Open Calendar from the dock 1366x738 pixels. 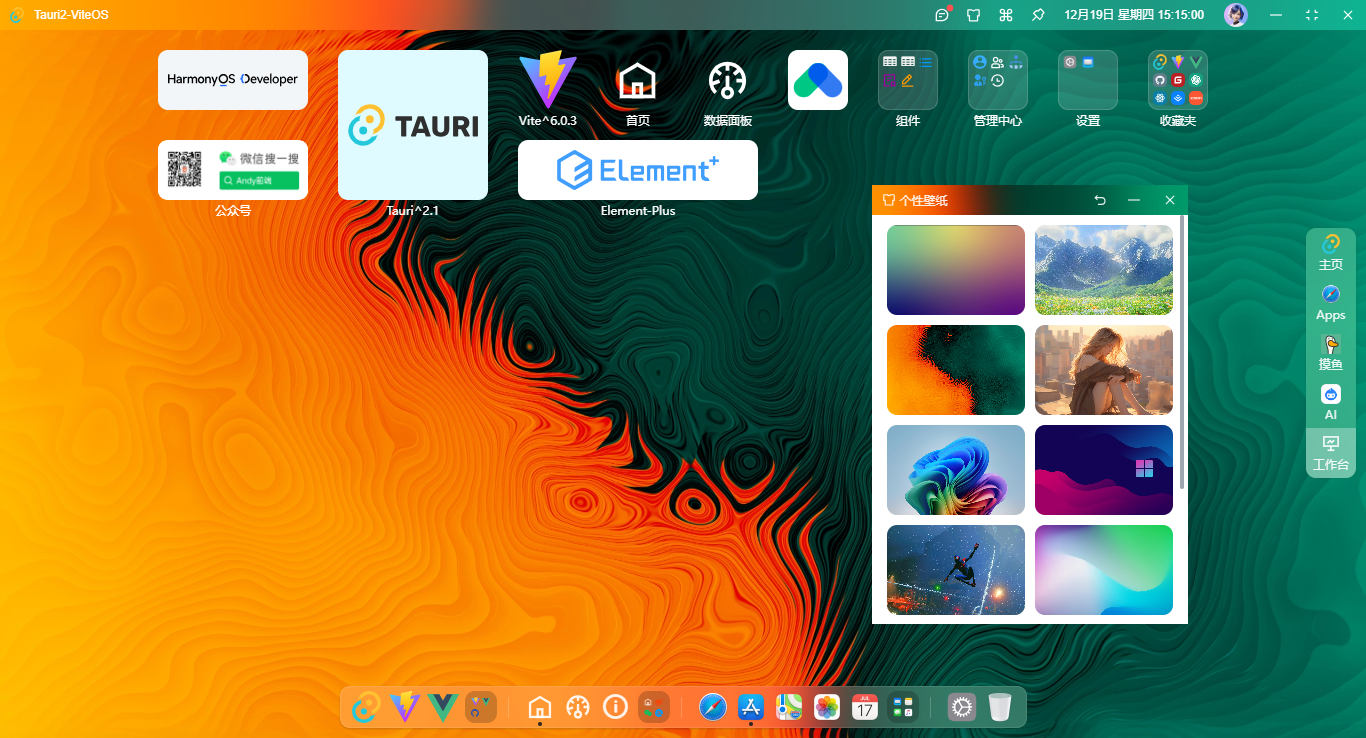pos(865,707)
